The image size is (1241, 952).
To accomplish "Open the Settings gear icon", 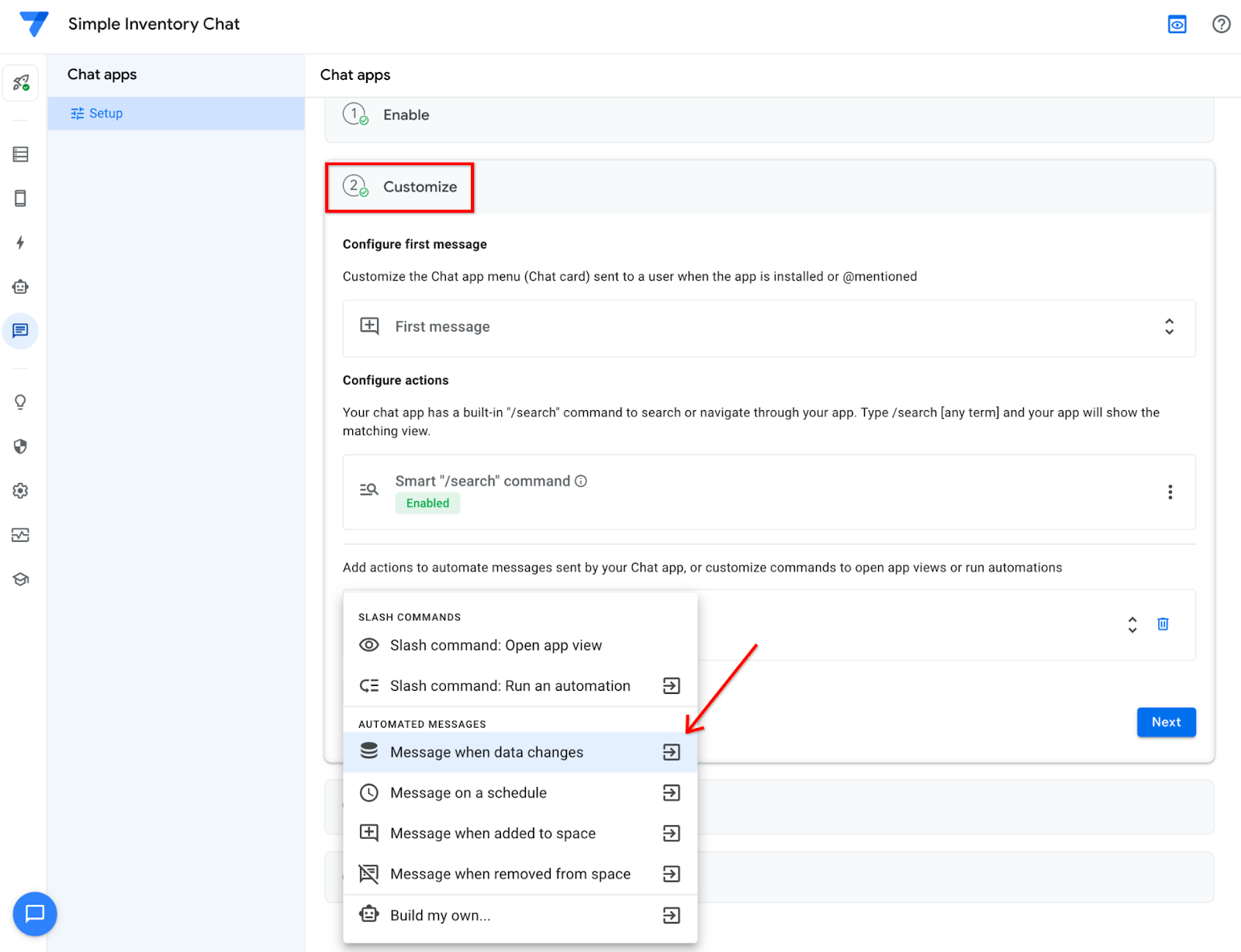I will click(x=20, y=490).
